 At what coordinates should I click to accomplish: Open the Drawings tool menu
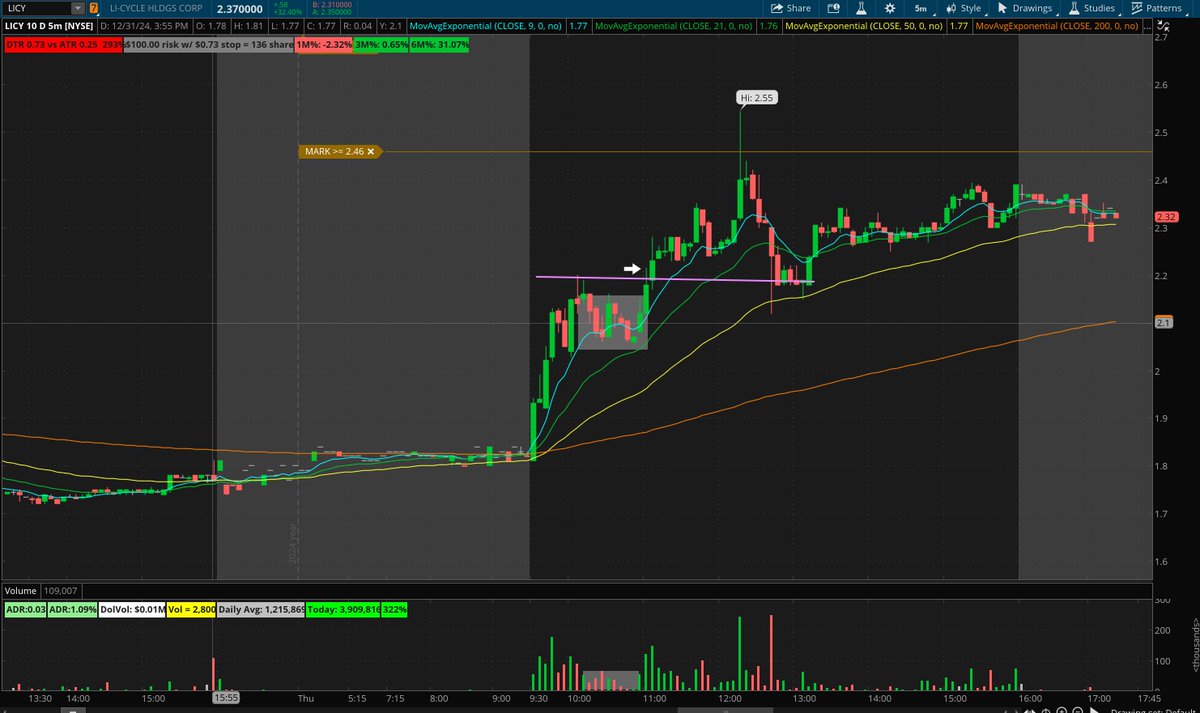[1025, 7]
